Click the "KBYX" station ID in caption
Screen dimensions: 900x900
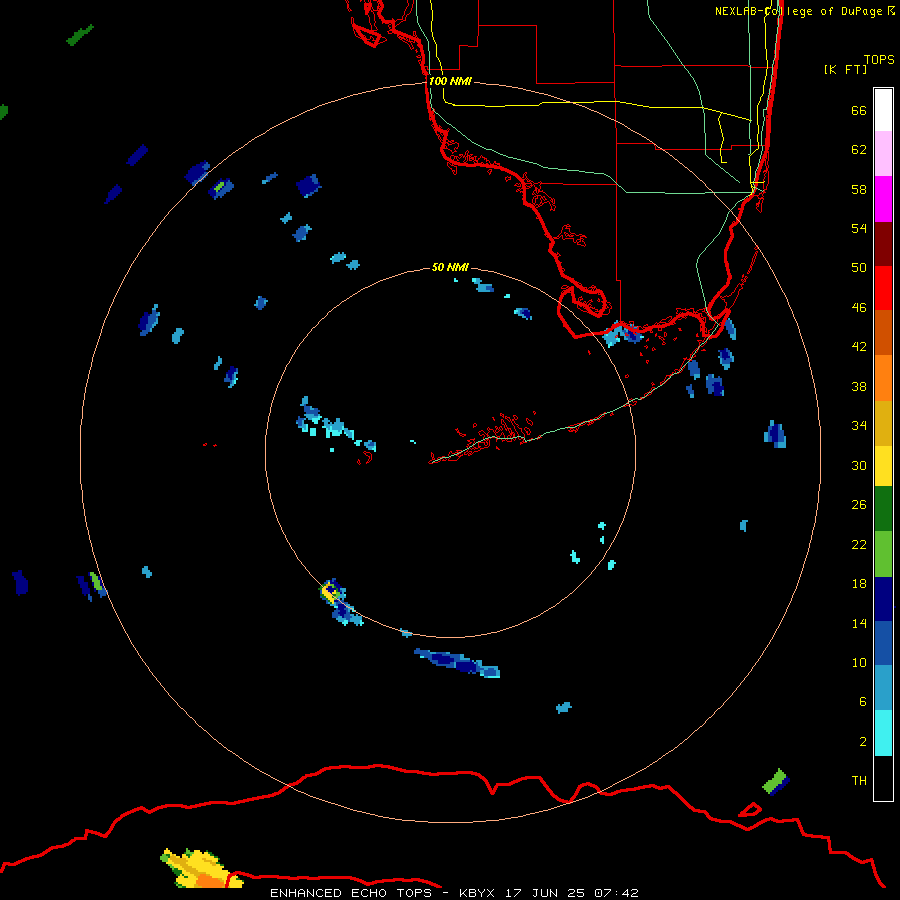coord(476,893)
